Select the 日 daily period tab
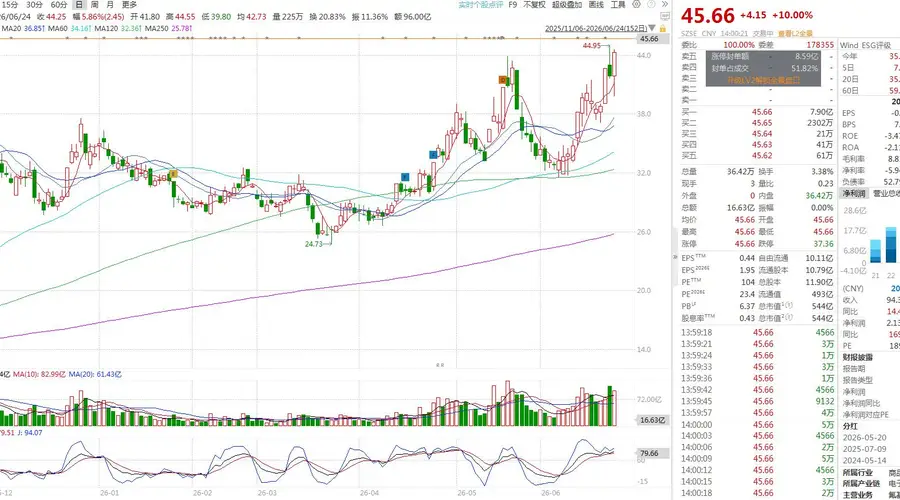 pos(79,5)
